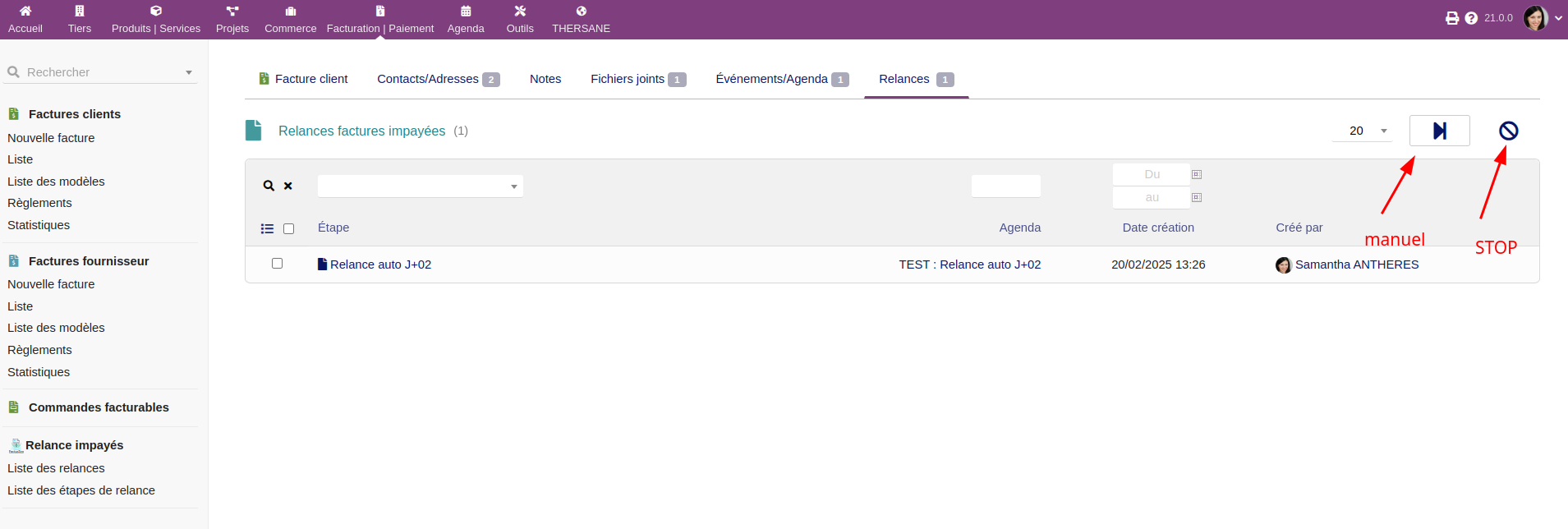Click the STOP relance prohibition icon
The width and height of the screenshot is (1568, 529).
(x=1508, y=131)
